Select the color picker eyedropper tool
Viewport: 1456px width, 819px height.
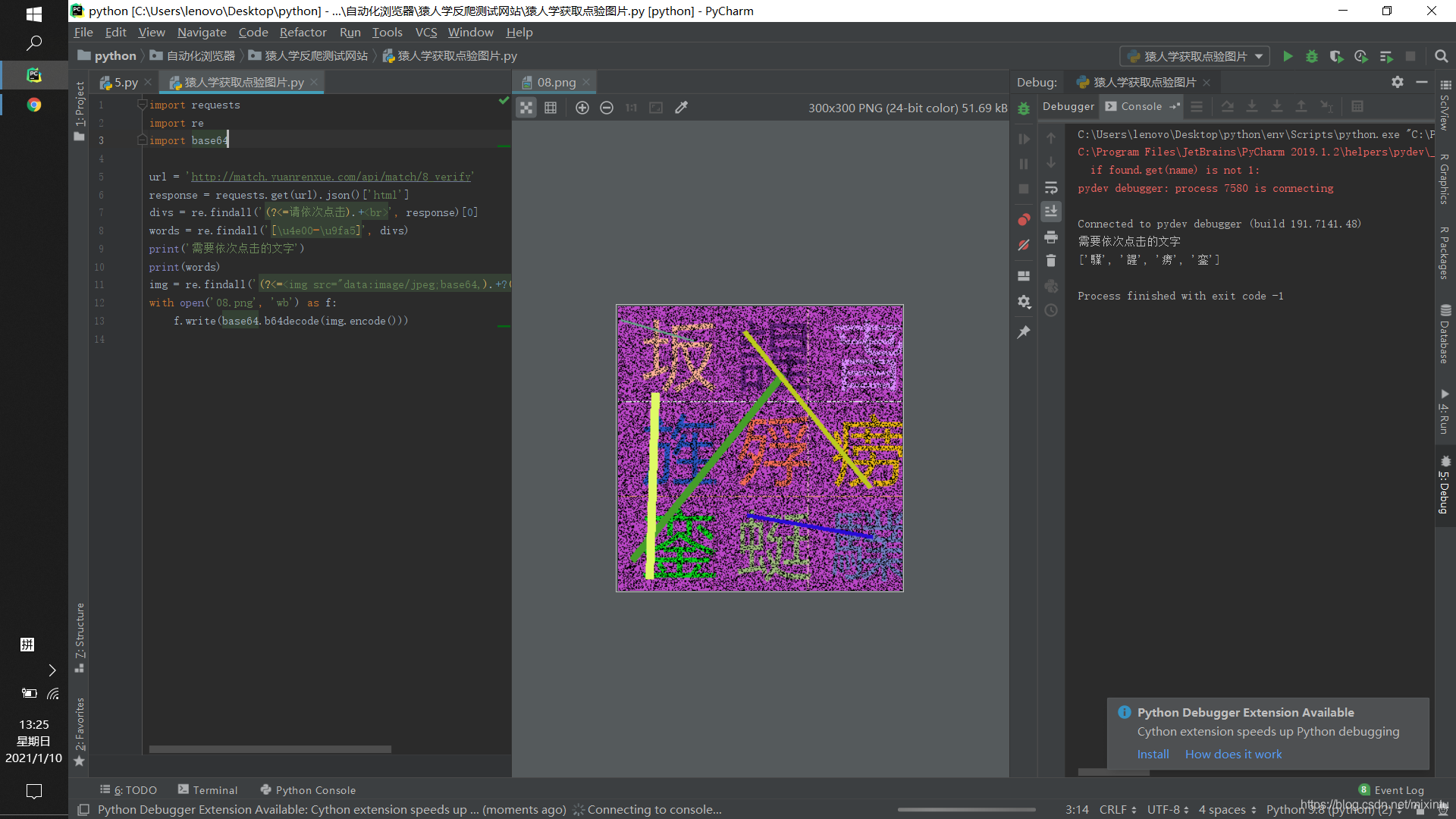(681, 108)
